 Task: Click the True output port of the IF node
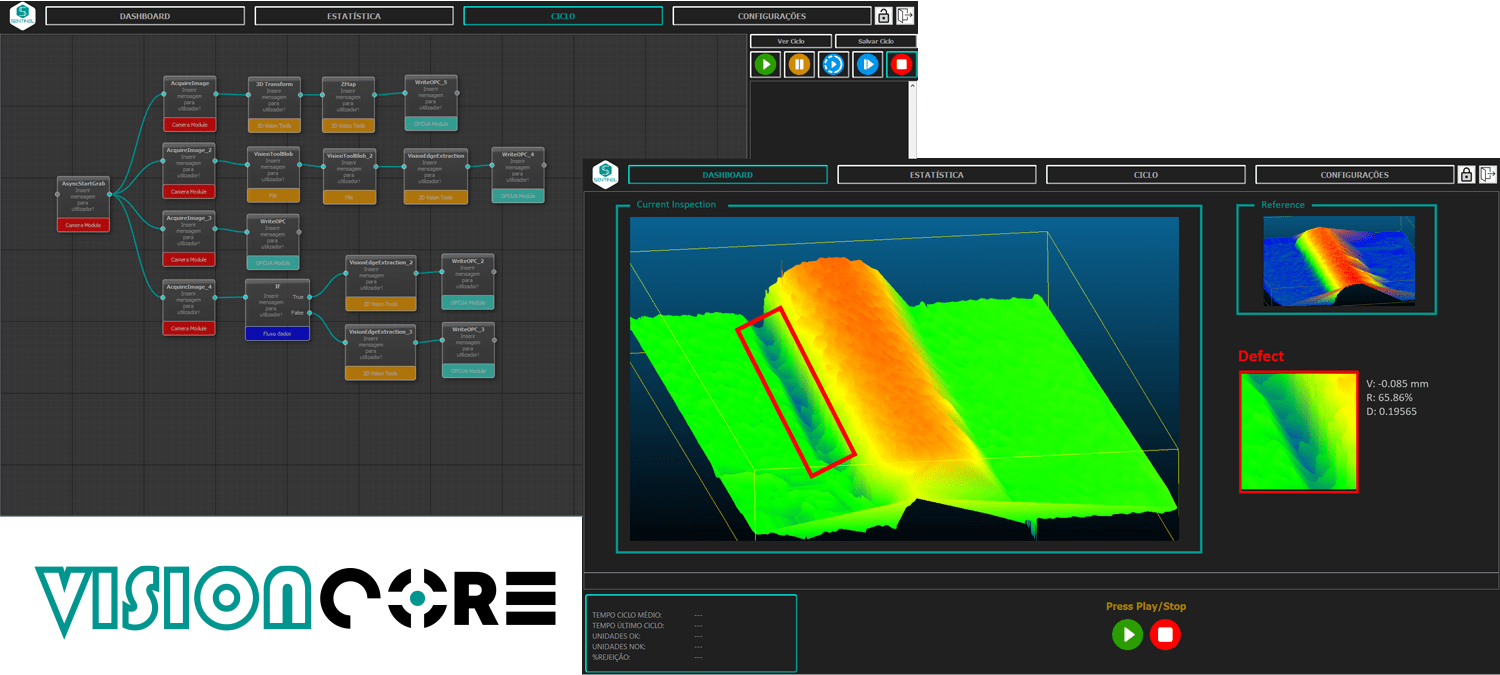pyautogui.click(x=311, y=297)
